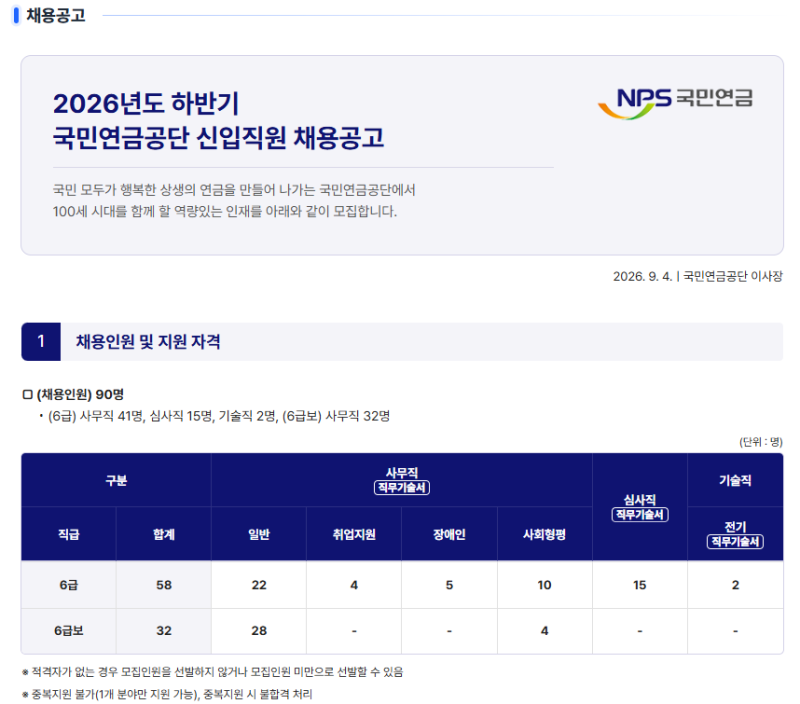The width and height of the screenshot is (800, 704).
Task: Click the (단위 : 명) unit note
Action: [x=761, y=442]
